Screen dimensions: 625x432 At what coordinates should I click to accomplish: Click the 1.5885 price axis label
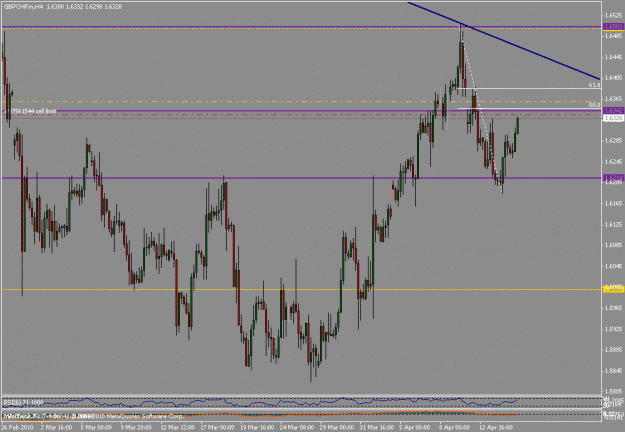[613, 350]
